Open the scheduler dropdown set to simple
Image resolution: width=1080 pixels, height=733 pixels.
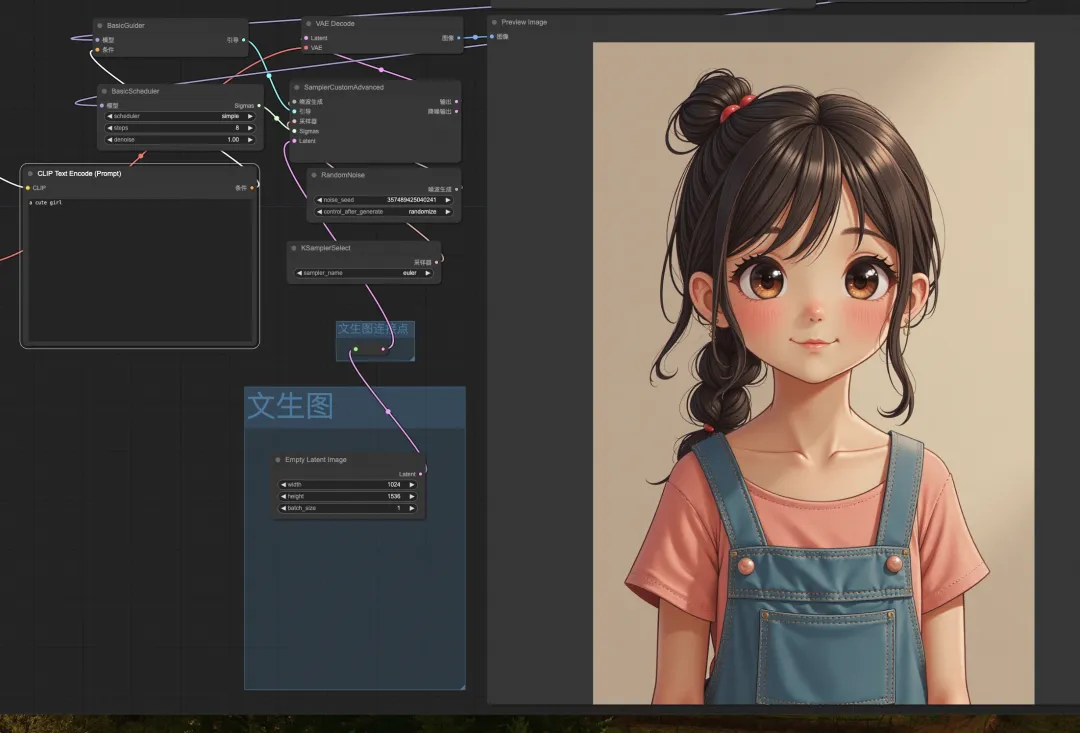point(180,116)
